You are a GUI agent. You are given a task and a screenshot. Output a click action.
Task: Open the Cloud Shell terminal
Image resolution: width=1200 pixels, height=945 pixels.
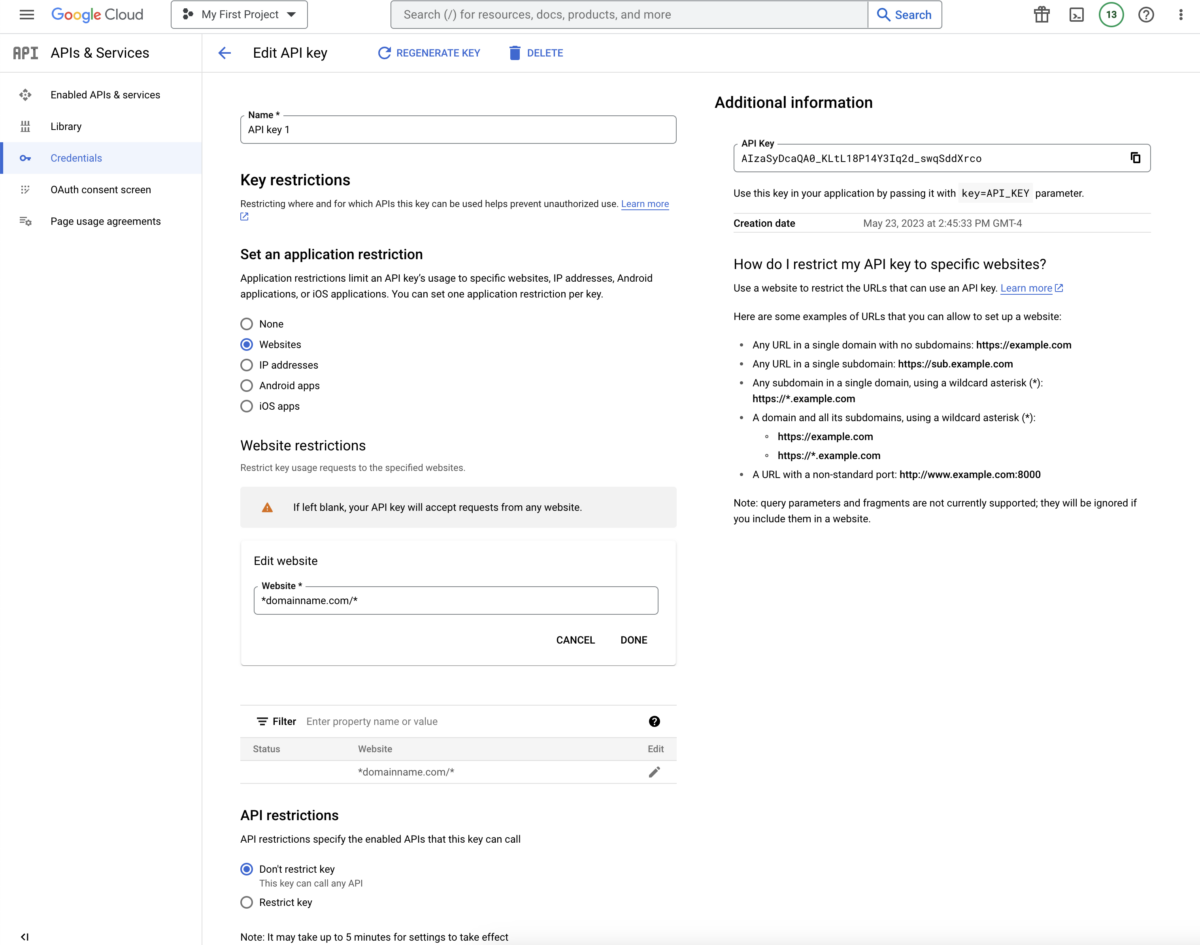click(x=1076, y=14)
